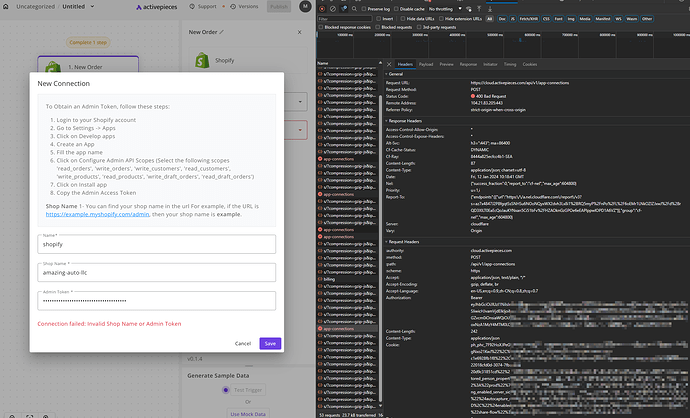This screenshot has width=690, height=418.
Task: Filter requests by Img type
Action: coord(571,19)
